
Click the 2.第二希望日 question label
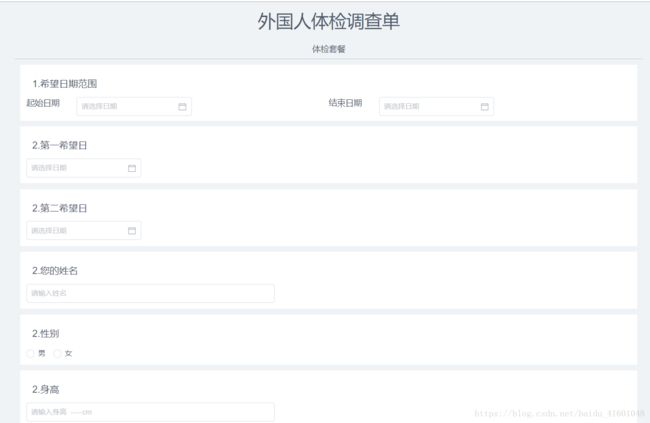pos(60,208)
